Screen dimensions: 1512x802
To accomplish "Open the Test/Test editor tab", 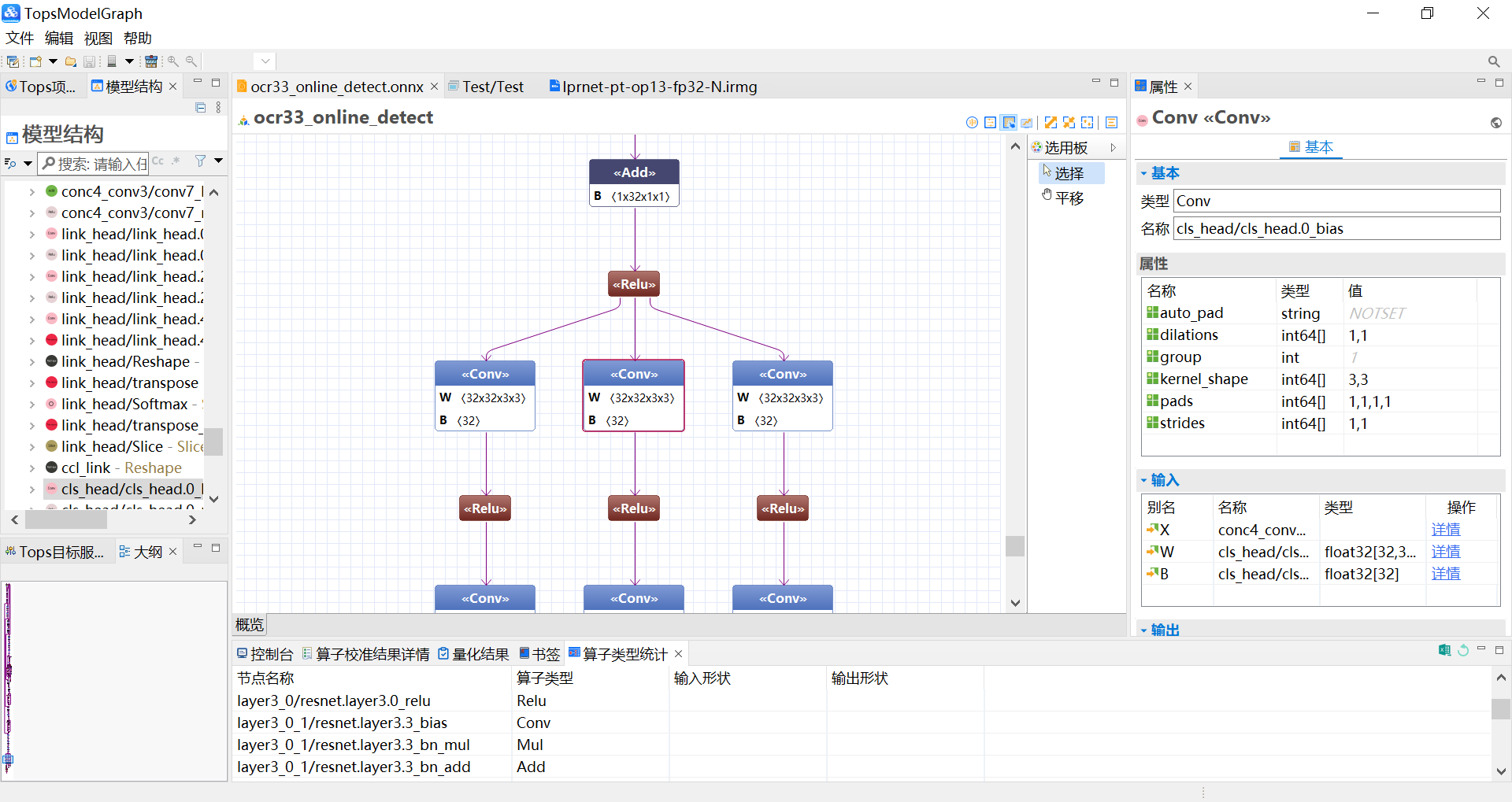I will (x=486, y=87).
